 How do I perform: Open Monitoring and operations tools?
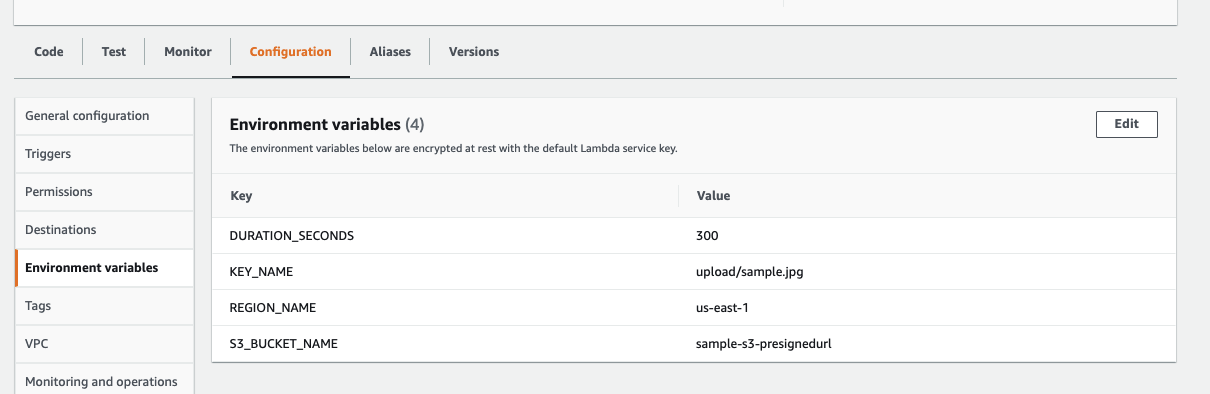click(x=104, y=381)
